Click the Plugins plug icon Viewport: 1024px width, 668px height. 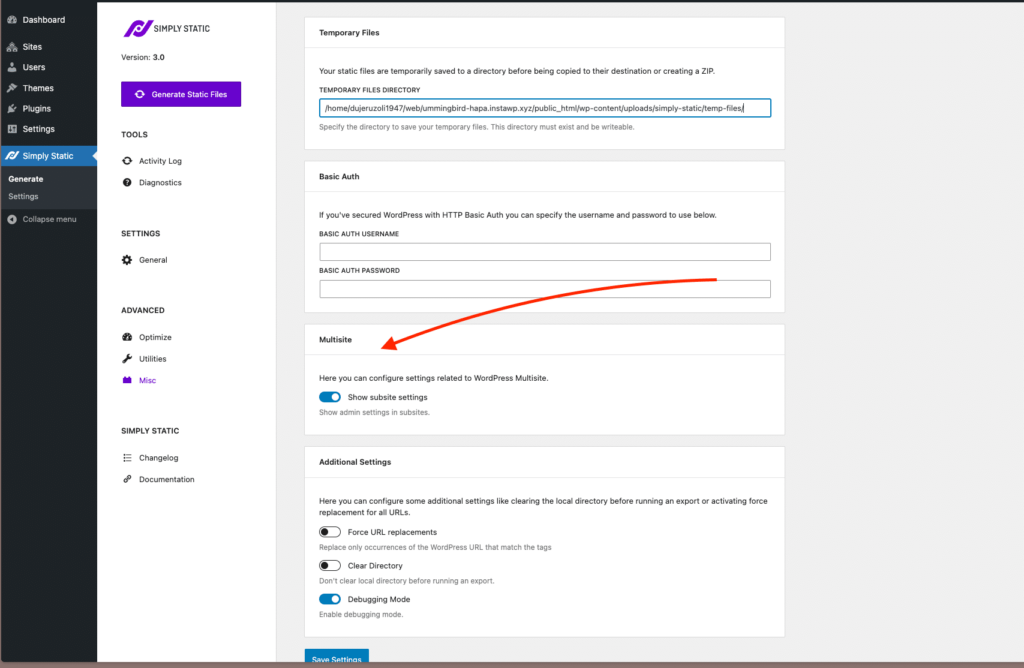coord(12,108)
